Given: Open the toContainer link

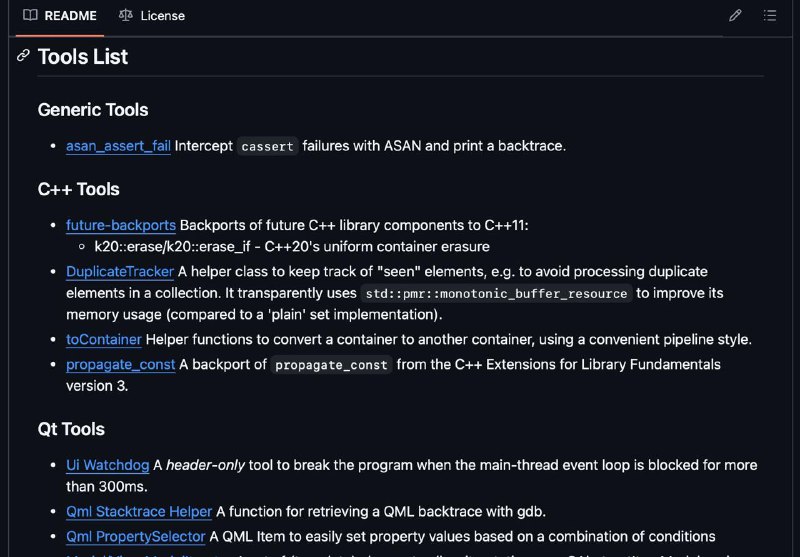Looking at the screenshot, I should click(x=104, y=339).
